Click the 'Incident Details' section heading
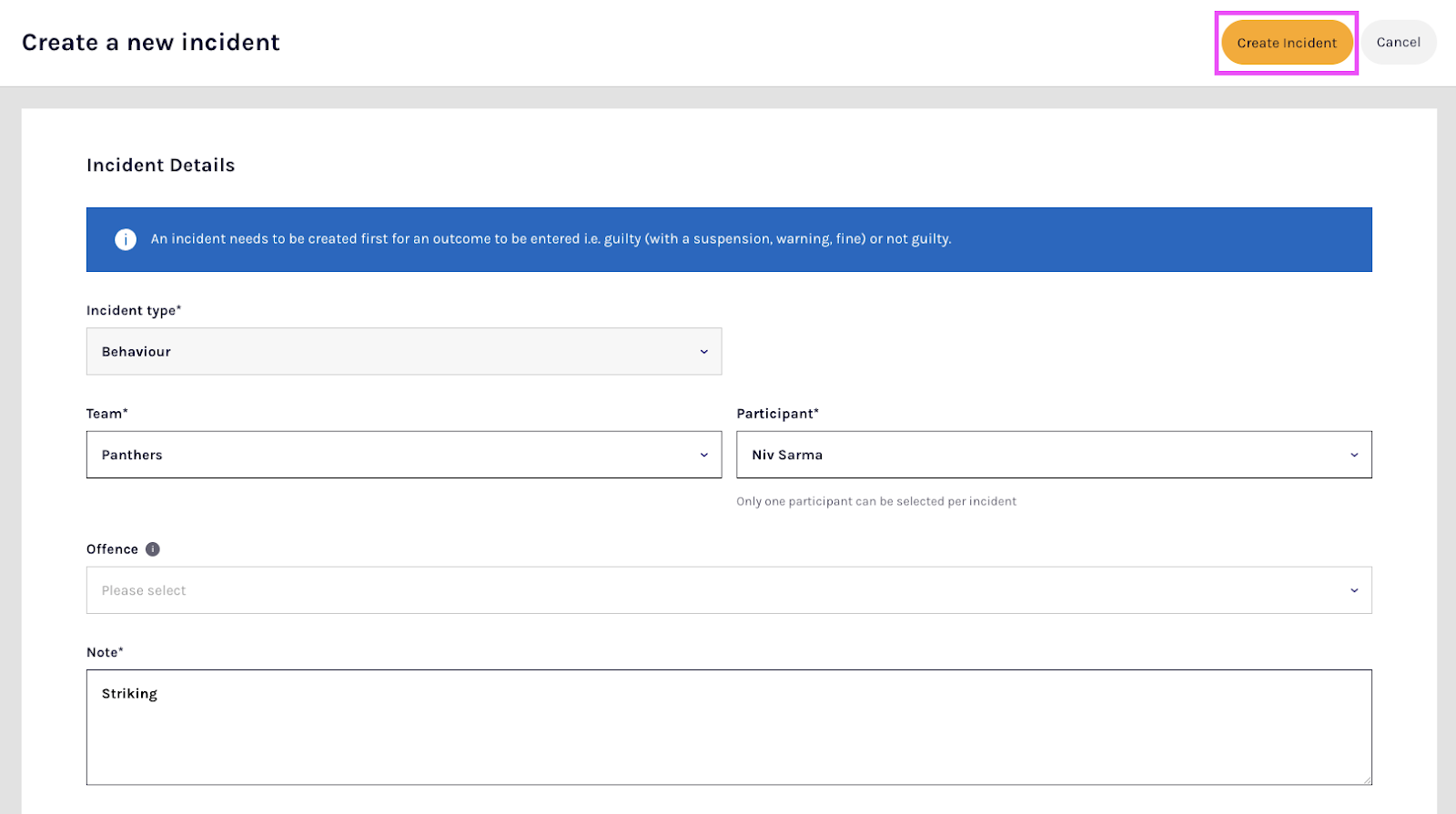1456x814 pixels. point(160,166)
